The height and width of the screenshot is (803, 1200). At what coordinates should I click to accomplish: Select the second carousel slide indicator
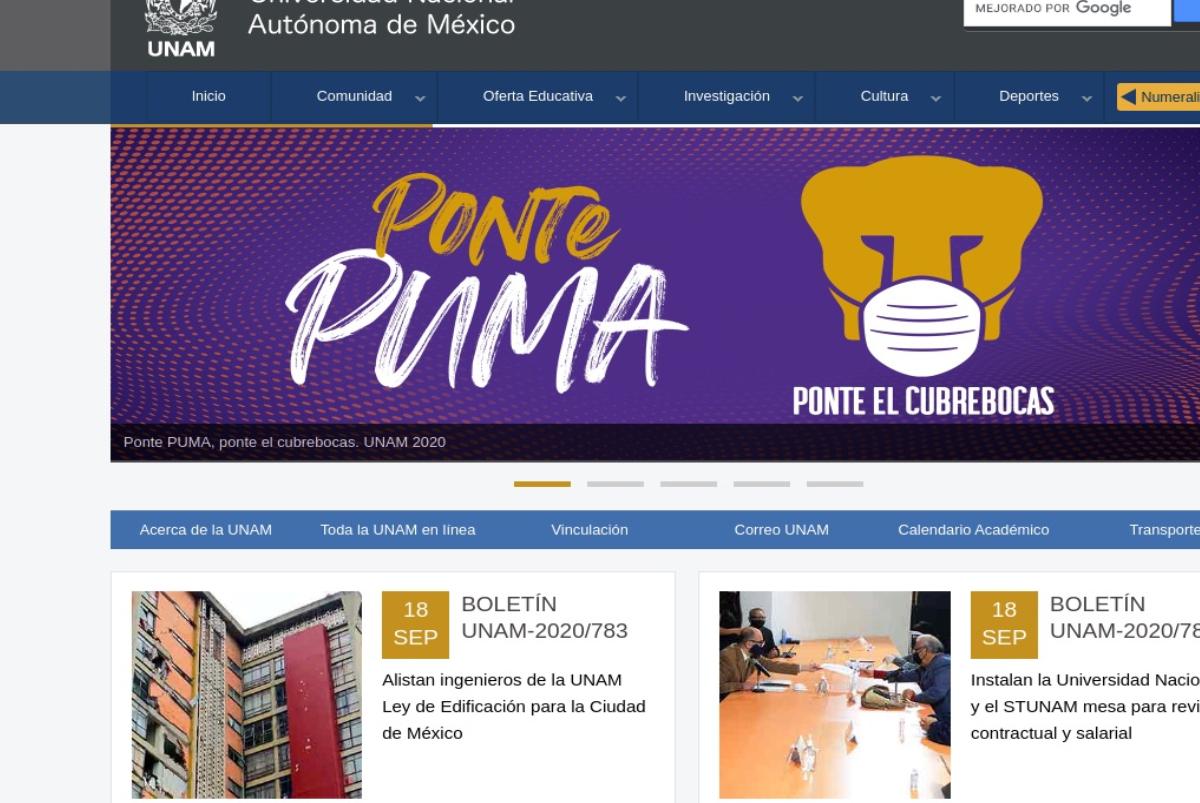(x=615, y=484)
